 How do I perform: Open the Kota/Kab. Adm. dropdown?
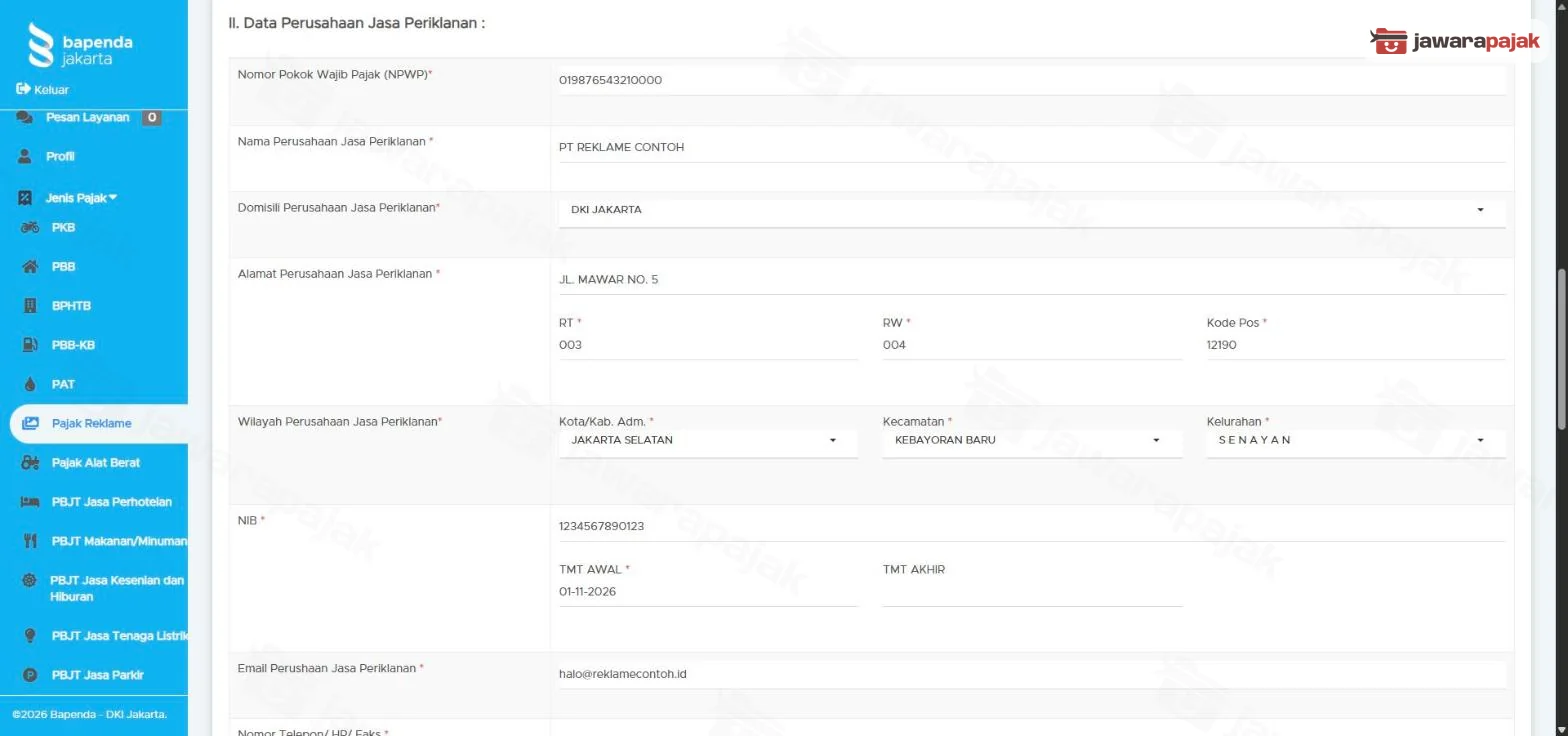click(x=708, y=440)
